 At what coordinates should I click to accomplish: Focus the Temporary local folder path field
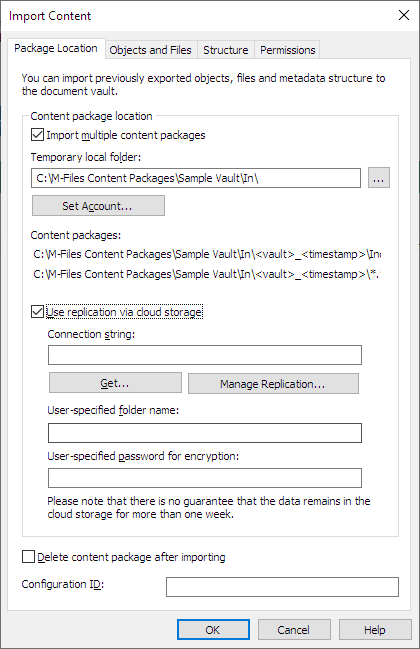pyautogui.click(x=196, y=178)
